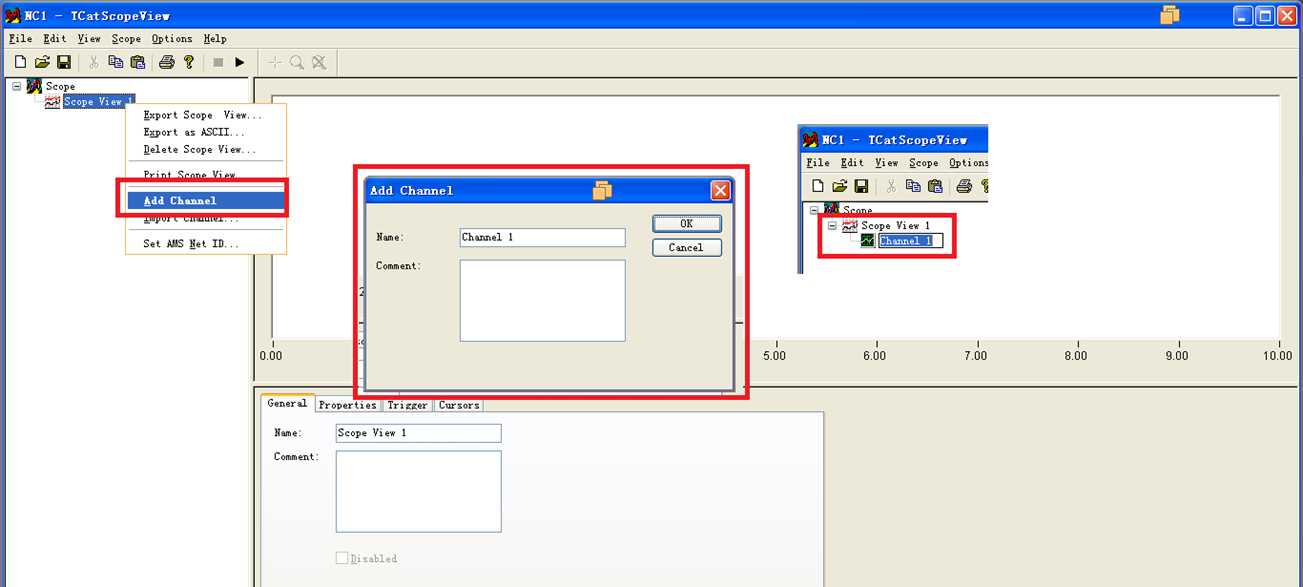Image resolution: width=1303 pixels, height=587 pixels.
Task: Collapse the Scope node in inset window tree
Action: point(815,210)
